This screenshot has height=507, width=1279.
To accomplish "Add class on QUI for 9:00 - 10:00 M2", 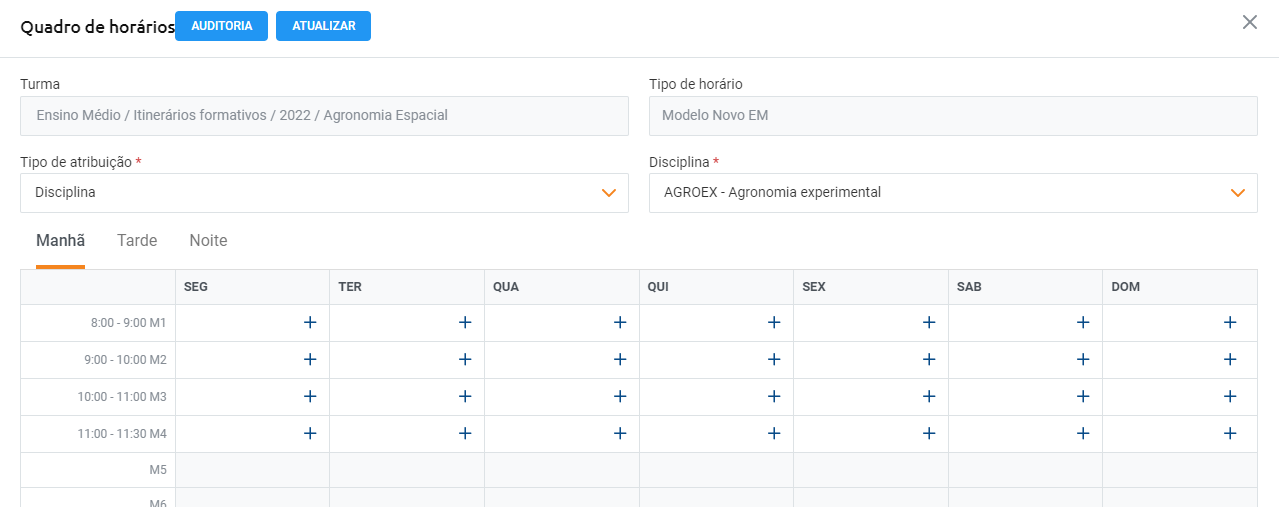I will click(774, 359).
